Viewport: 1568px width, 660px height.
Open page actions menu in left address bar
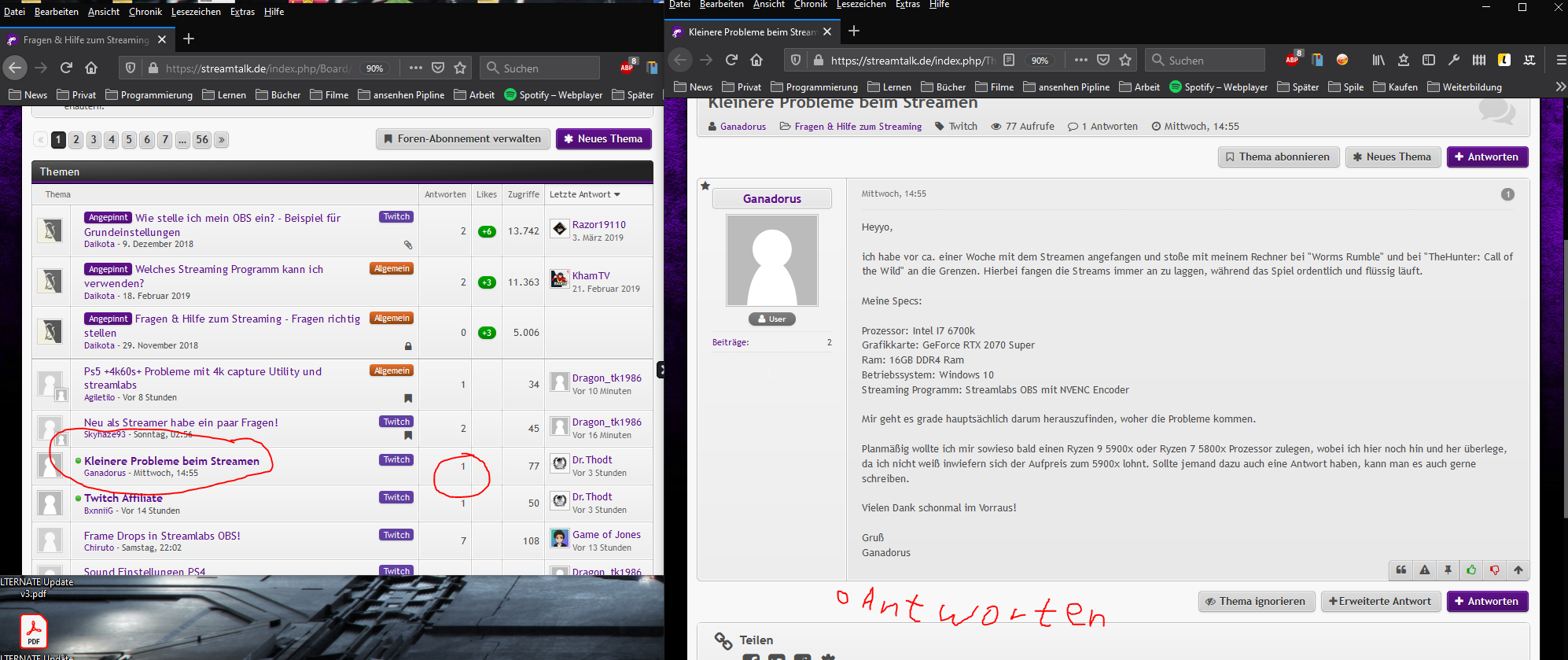pyautogui.click(x=416, y=68)
